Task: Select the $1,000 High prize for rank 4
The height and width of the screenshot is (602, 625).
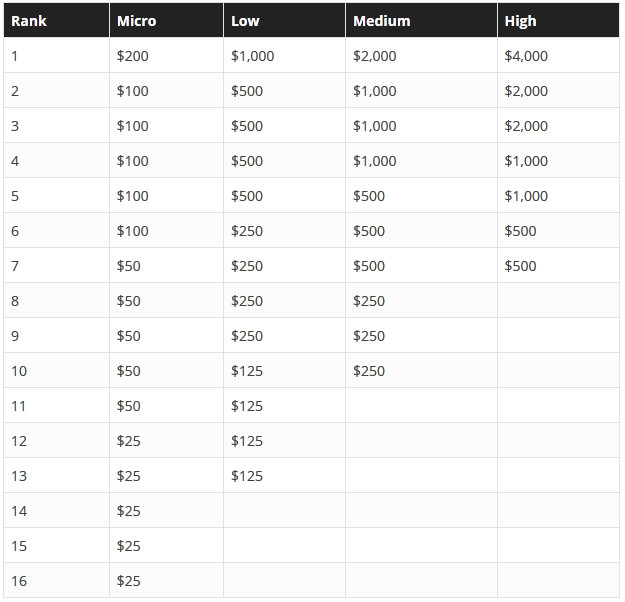Action: click(x=558, y=161)
